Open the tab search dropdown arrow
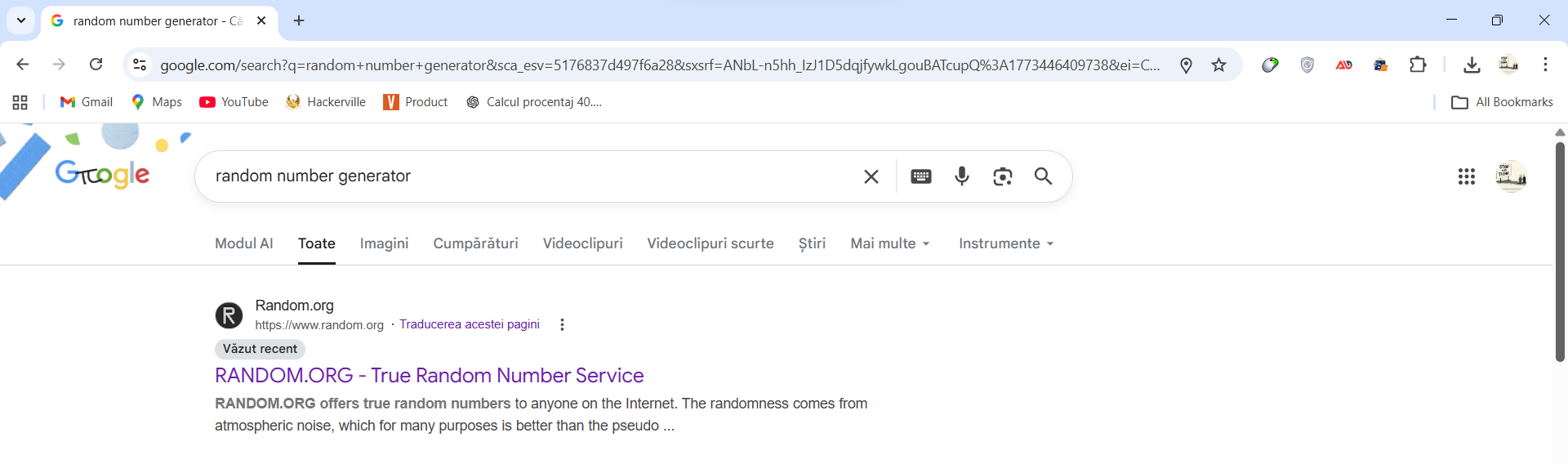The image size is (1568, 464). [21, 20]
